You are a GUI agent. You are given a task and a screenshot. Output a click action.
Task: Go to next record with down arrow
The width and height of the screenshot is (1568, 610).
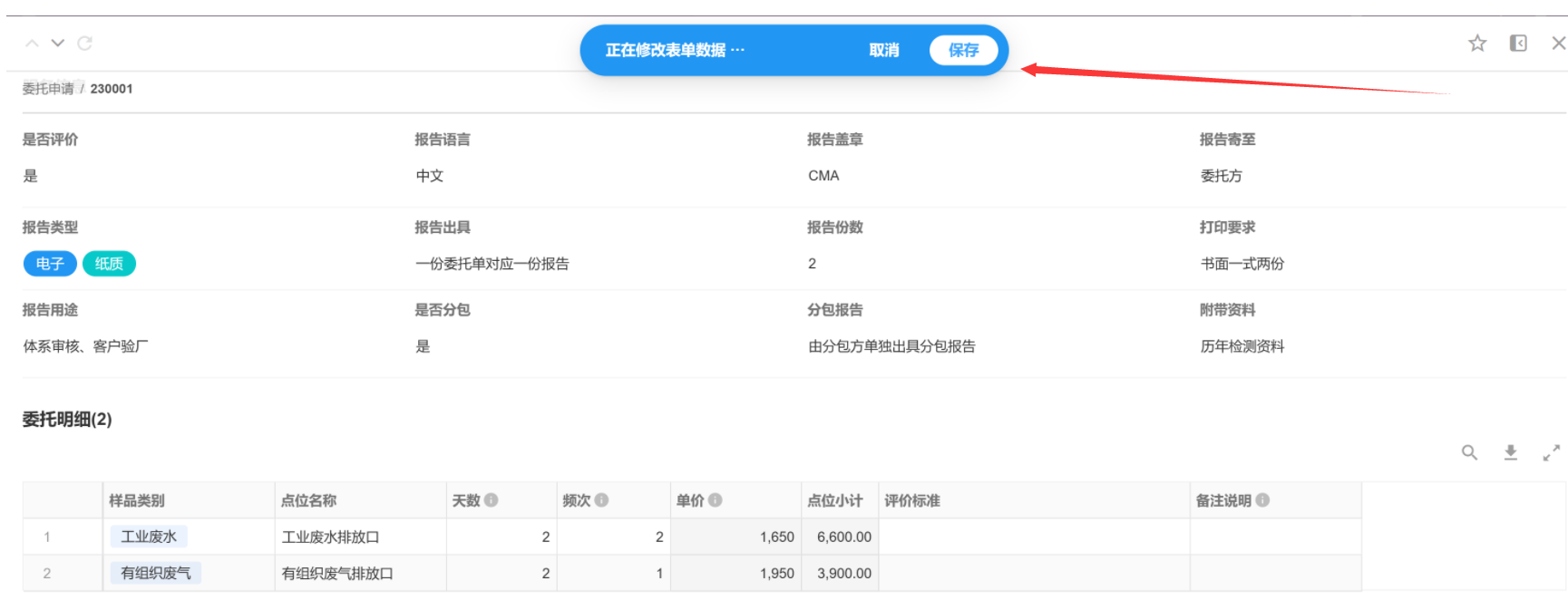pos(58,44)
